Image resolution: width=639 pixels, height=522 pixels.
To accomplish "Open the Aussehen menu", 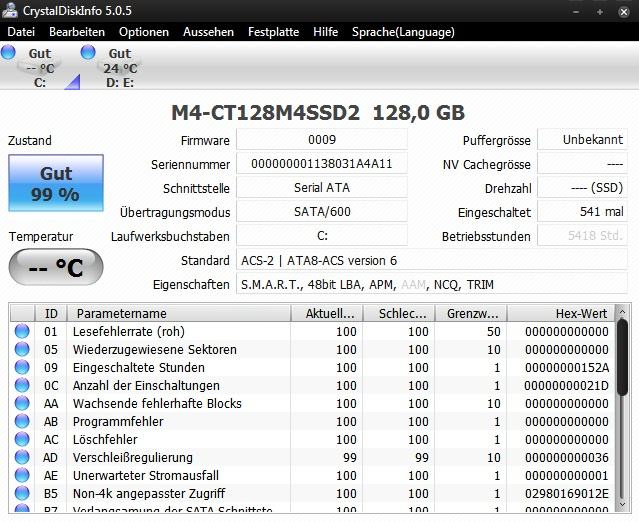I will (208, 32).
